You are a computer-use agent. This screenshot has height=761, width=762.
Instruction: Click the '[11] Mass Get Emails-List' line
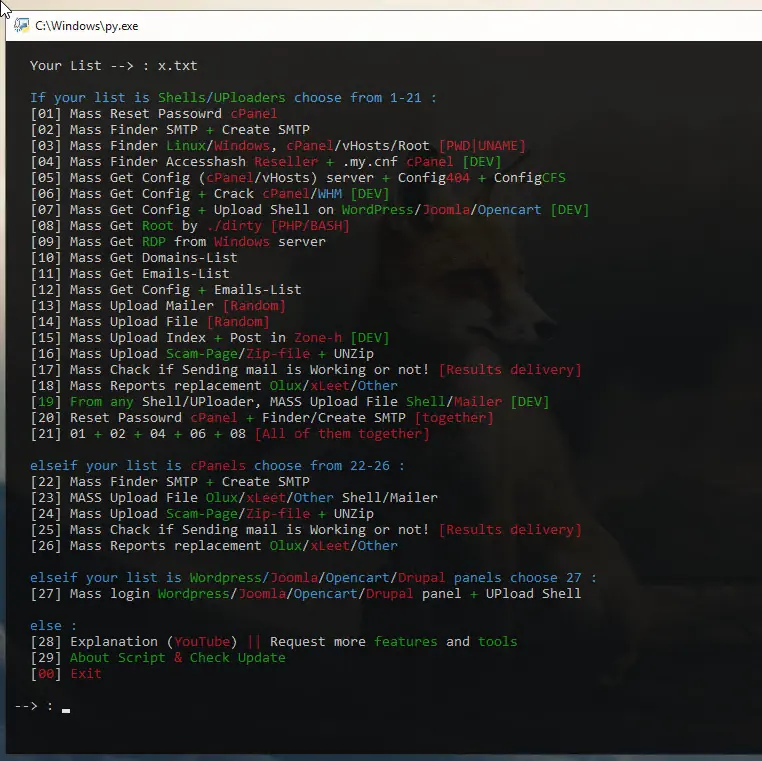[130, 274]
